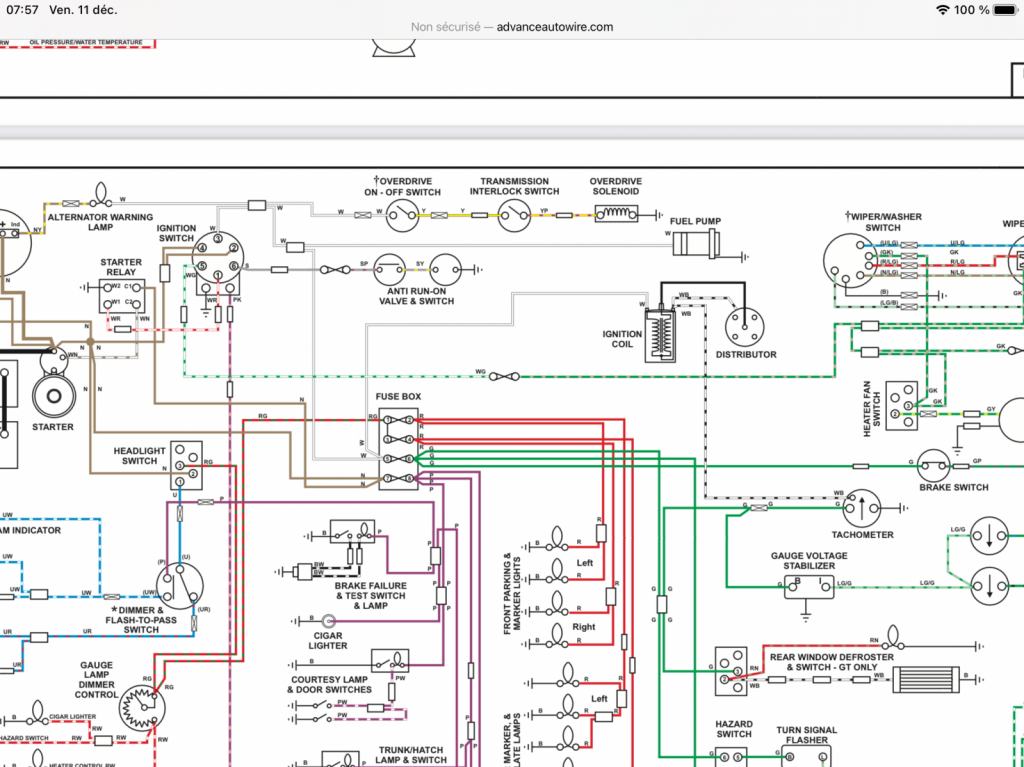This screenshot has height=767, width=1024.
Task: Select the brake failure test switch box
Action: click(x=352, y=532)
